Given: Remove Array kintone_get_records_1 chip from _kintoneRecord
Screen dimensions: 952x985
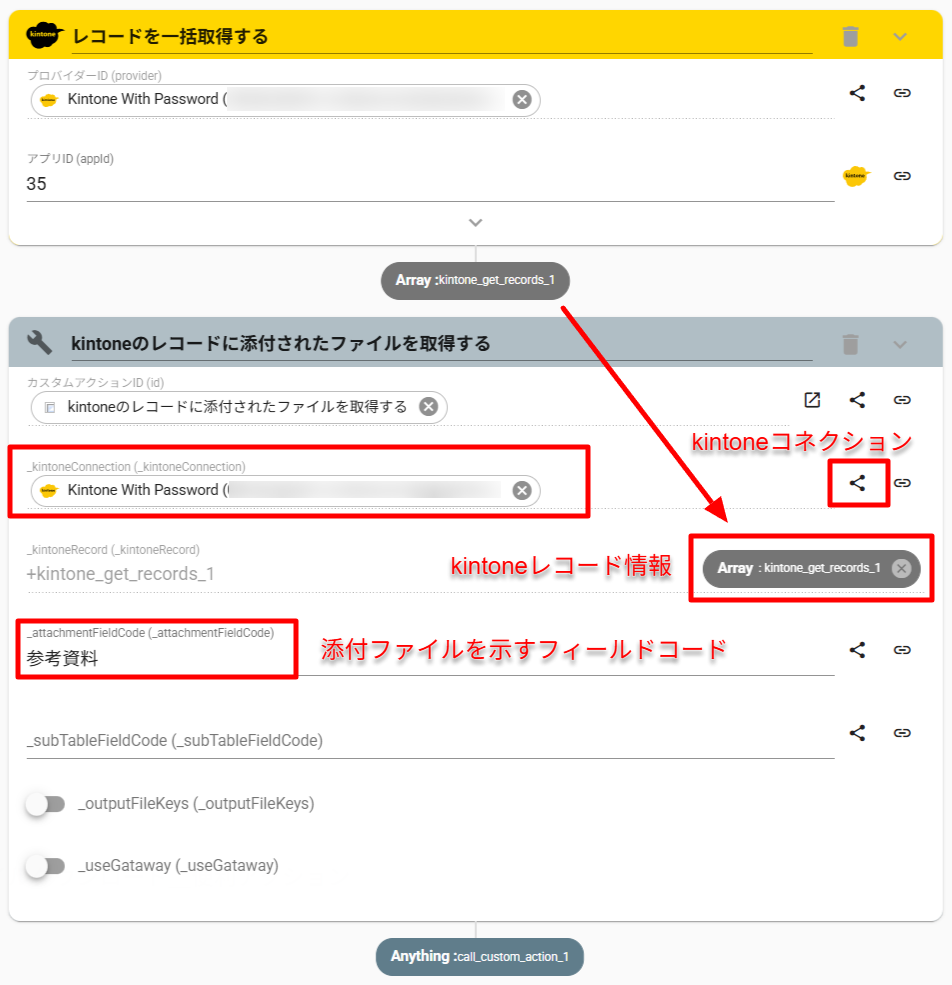Looking at the screenshot, I should coord(901,568).
